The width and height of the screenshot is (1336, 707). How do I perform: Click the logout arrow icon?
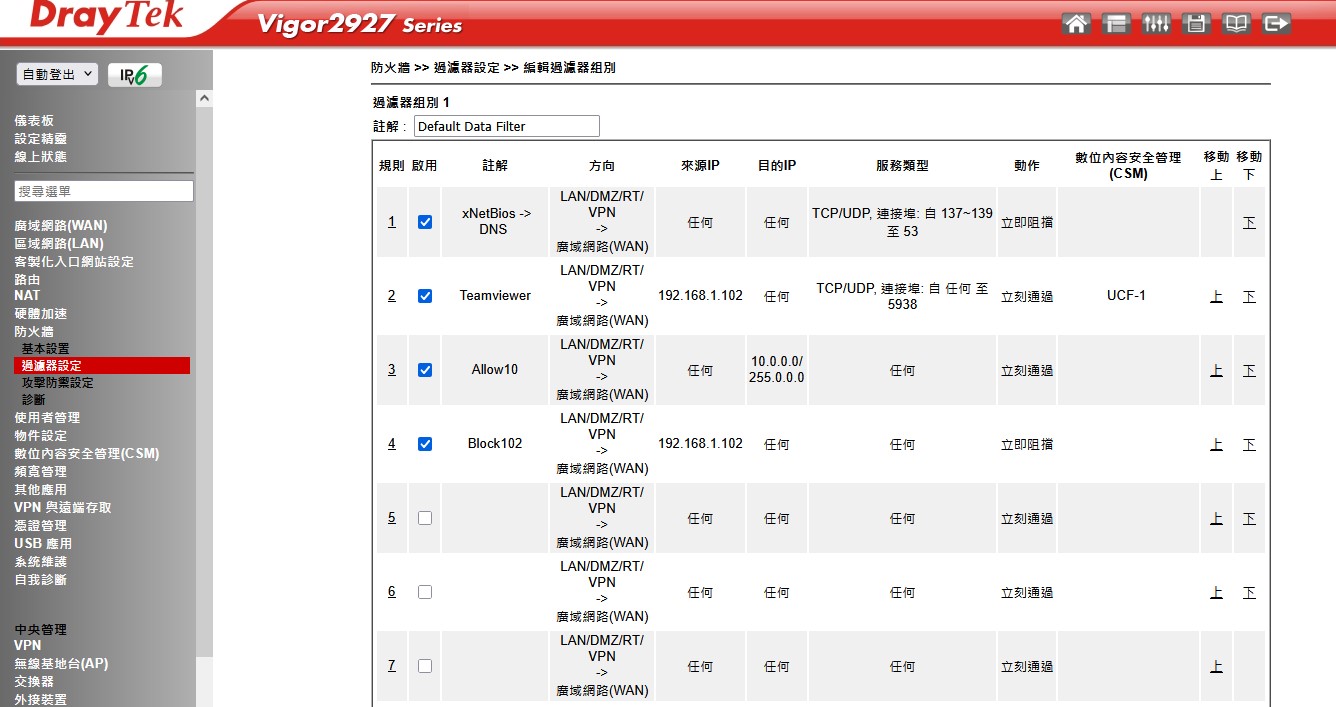pos(1276,24)
